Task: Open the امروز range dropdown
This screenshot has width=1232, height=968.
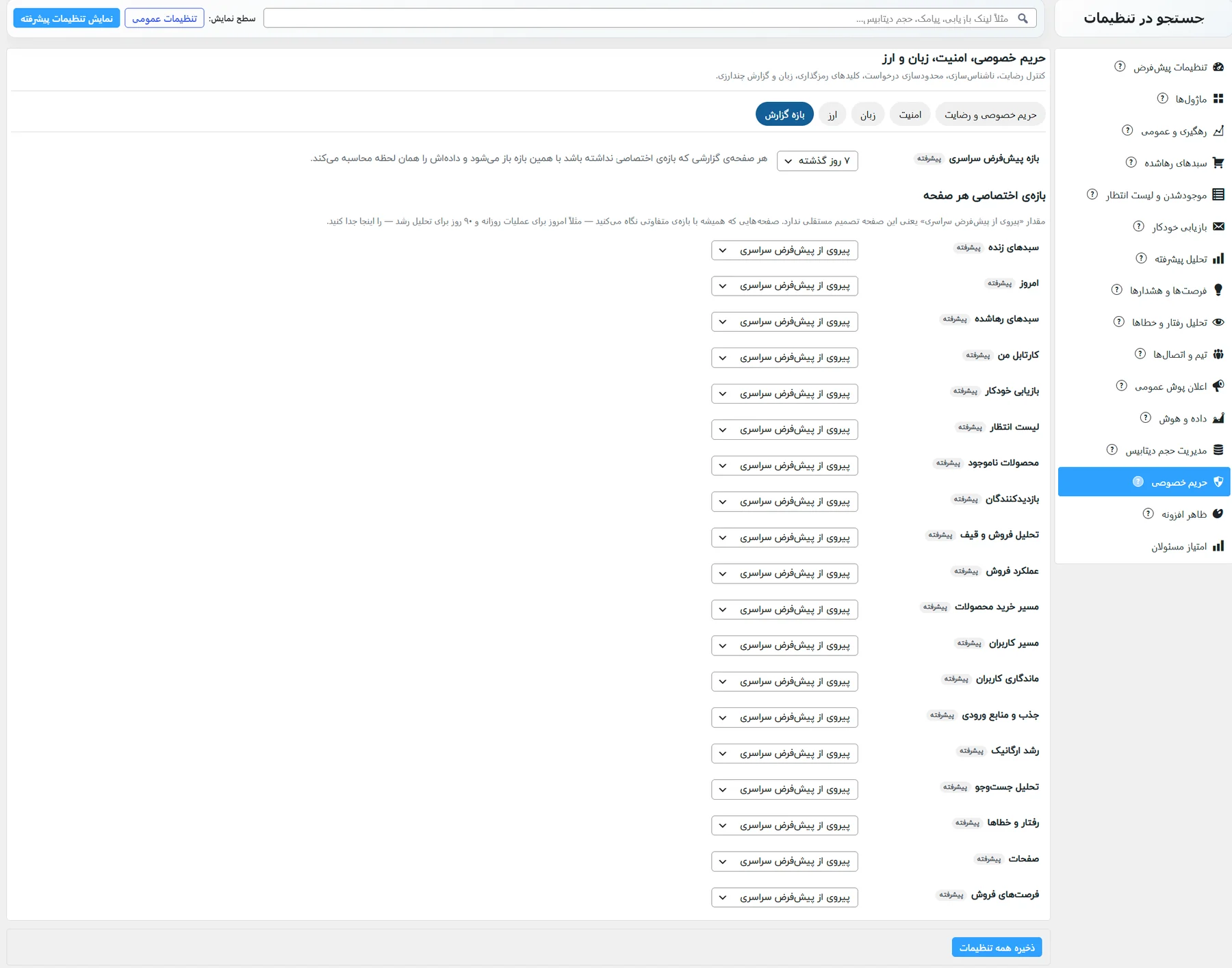Action: pos(784,286)
